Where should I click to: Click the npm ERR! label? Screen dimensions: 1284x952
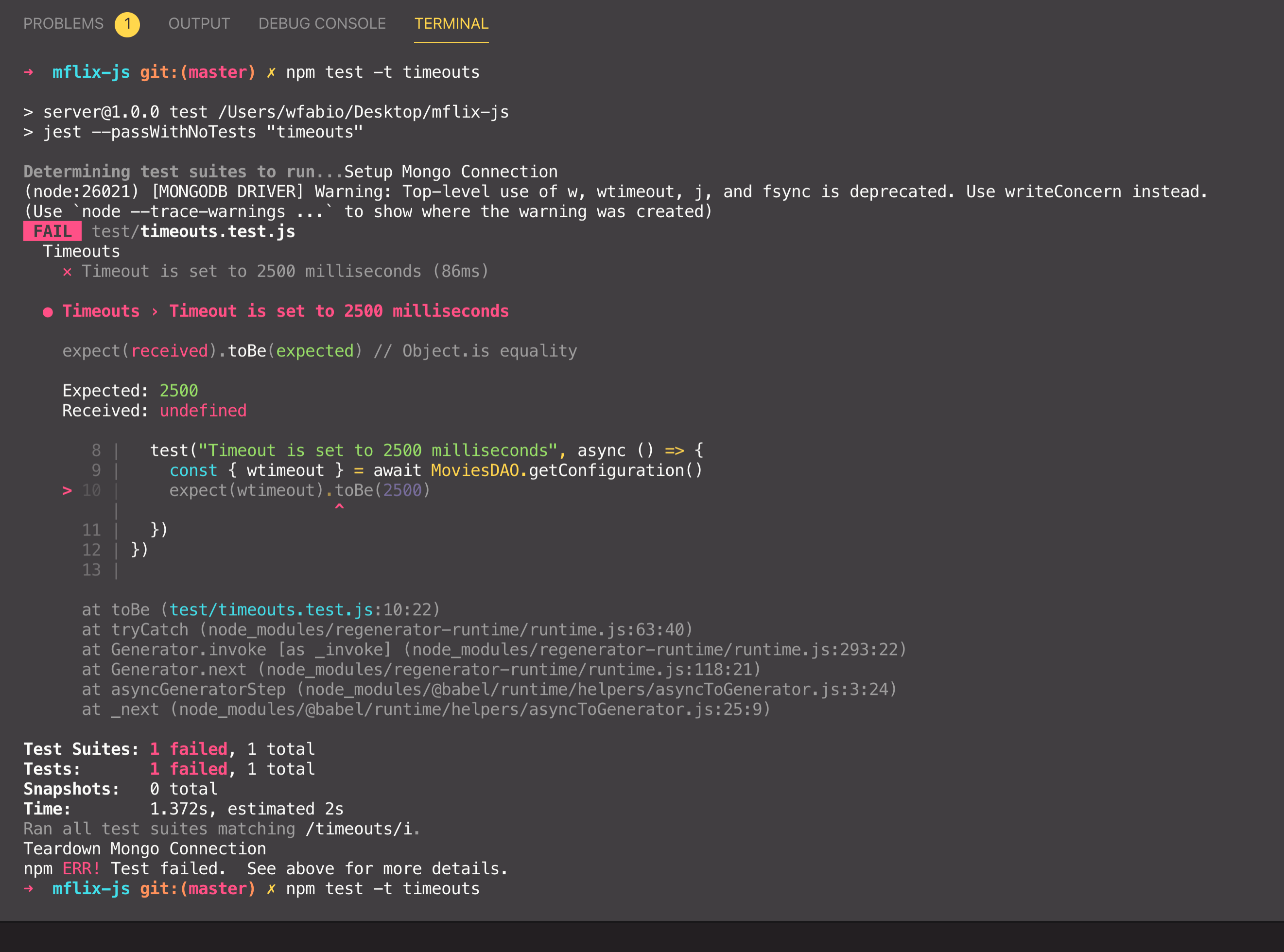[x=81, y=868]
